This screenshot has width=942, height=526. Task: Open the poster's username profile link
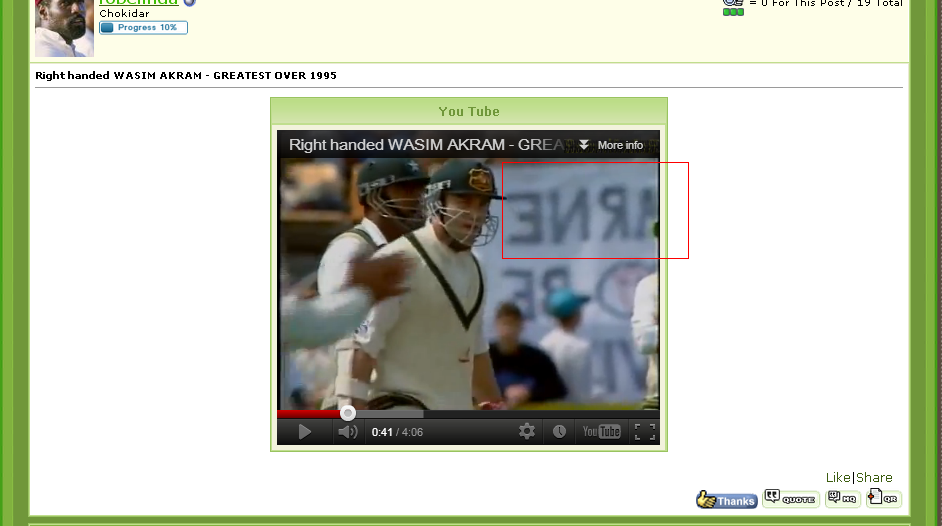[x=139, y=2]
